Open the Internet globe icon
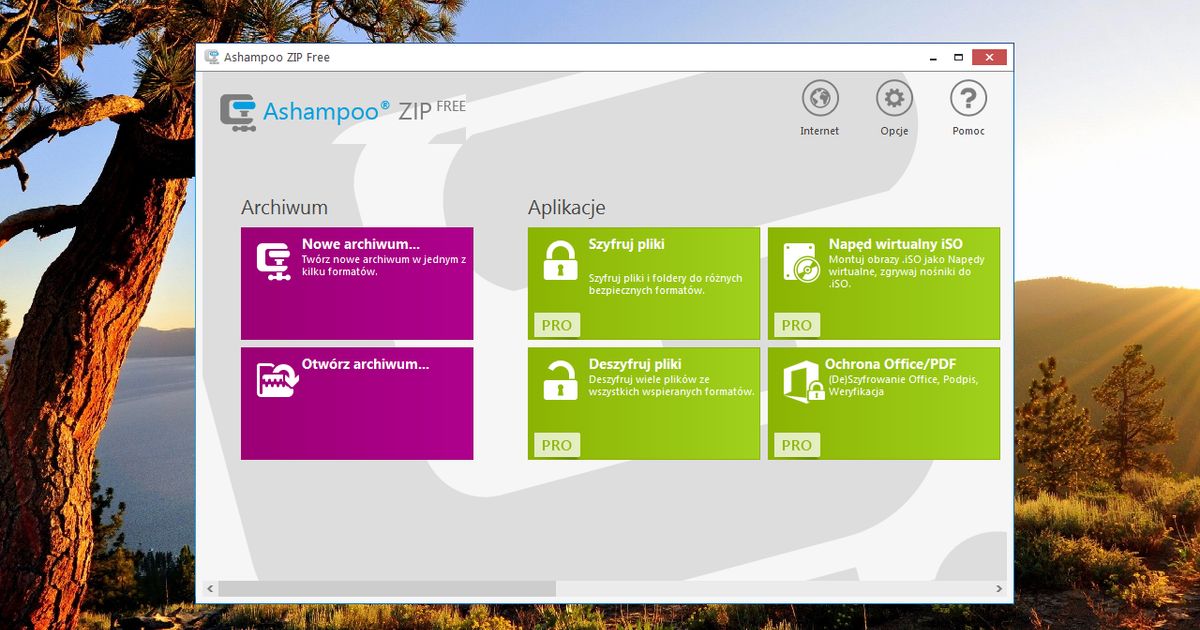The height and width of the screenshot is (630, 1200). click(820, 98)
